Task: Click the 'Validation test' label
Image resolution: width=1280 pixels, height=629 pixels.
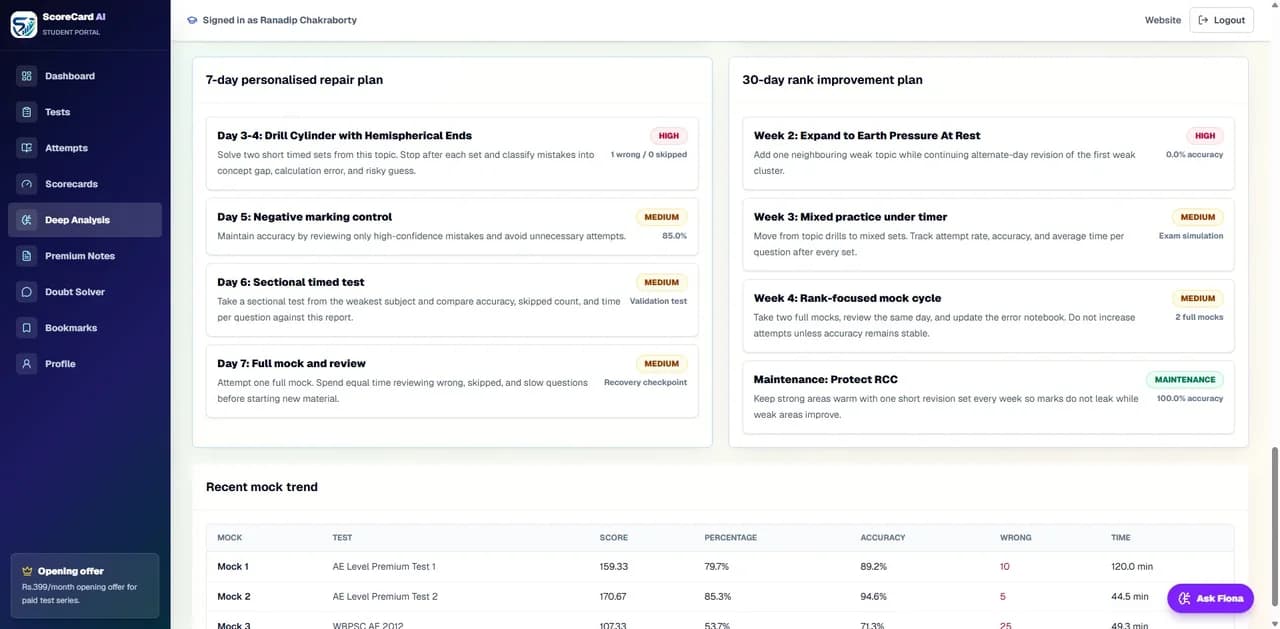Action: (658, 301)
